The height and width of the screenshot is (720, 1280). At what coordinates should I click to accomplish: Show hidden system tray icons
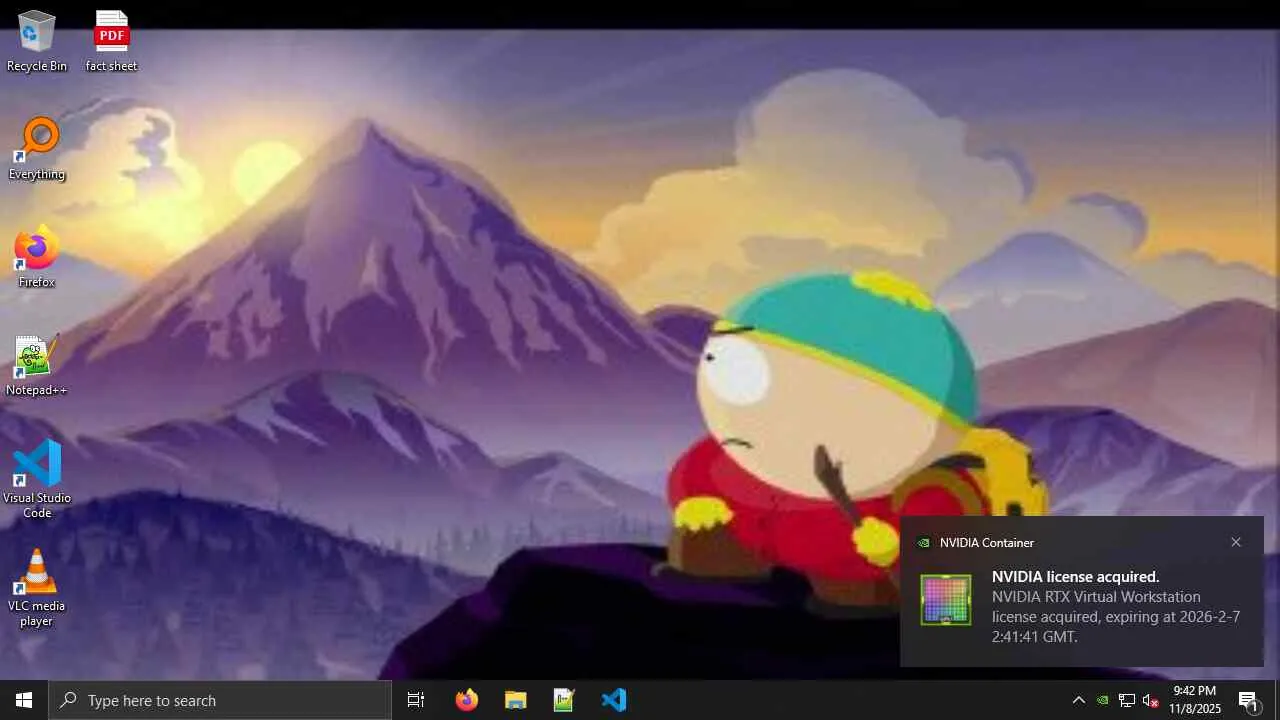tap(1078, 700)
